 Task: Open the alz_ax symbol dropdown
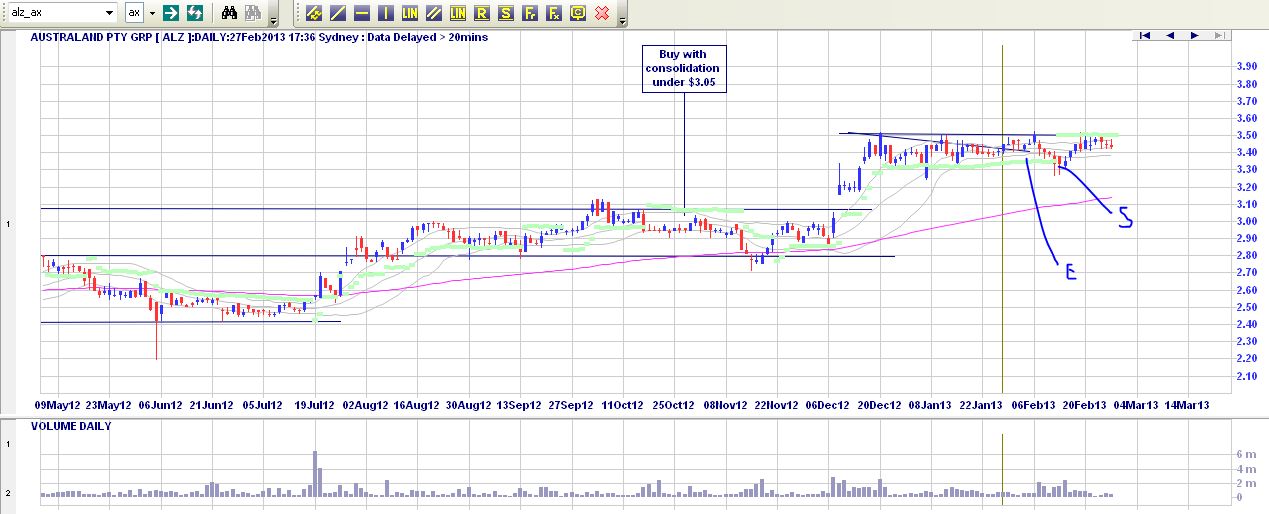click(x=110, y=13)
